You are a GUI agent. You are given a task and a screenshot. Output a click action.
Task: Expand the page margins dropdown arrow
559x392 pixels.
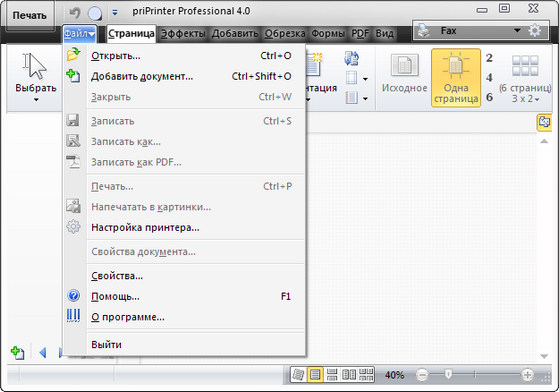tap(365, 79)
